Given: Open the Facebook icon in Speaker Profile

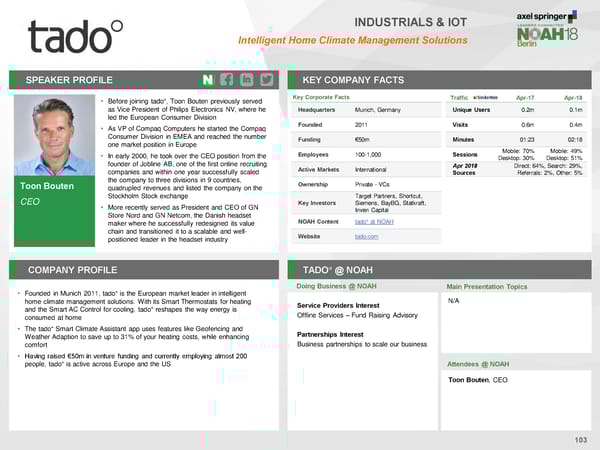Looking at the screenshot, I should (x=226, y=80).
